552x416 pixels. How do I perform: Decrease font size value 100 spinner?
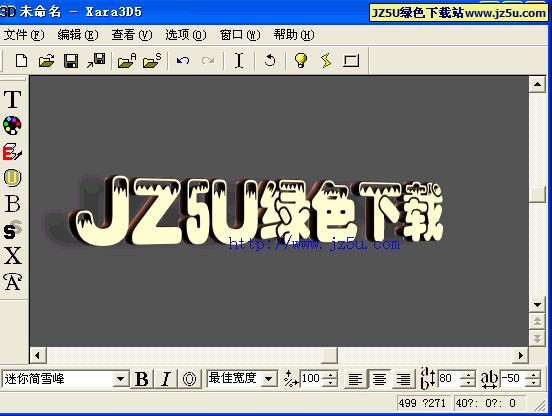point(330,383)
